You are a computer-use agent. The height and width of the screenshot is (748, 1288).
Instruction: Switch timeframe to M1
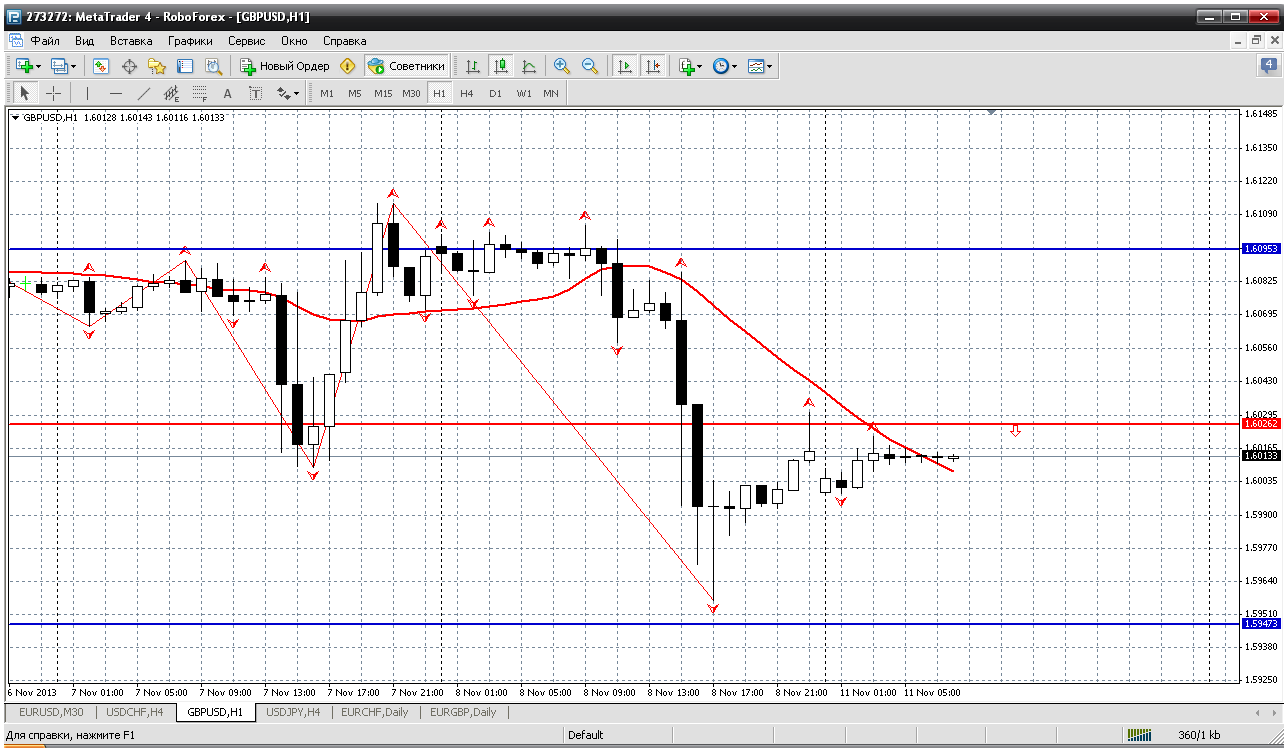pos(327,93)
